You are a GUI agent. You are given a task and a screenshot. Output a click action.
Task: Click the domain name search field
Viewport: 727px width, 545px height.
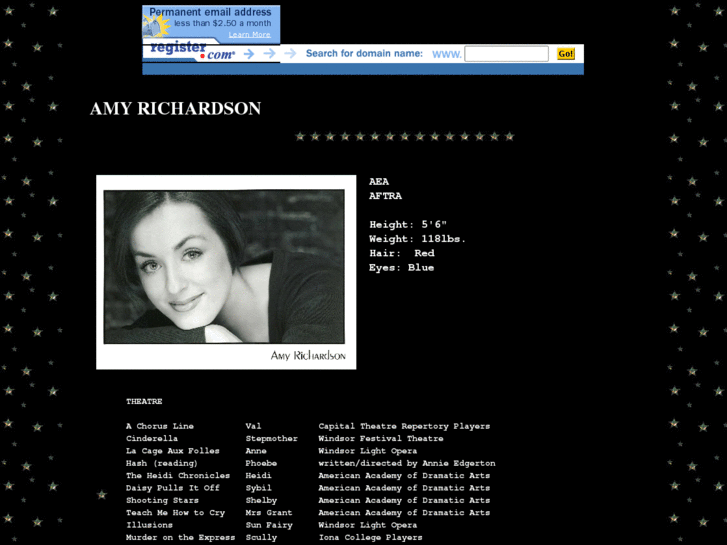pyautogui.click(x=506, y=54)
